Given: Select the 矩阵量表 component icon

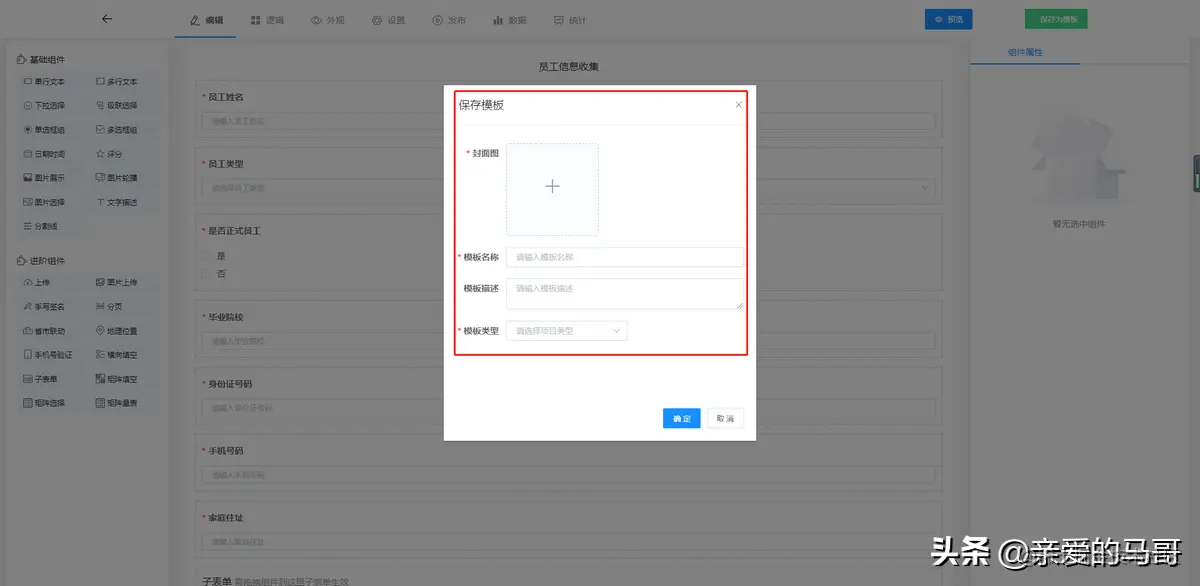Looking at the screenshot, I should [122, 402].
